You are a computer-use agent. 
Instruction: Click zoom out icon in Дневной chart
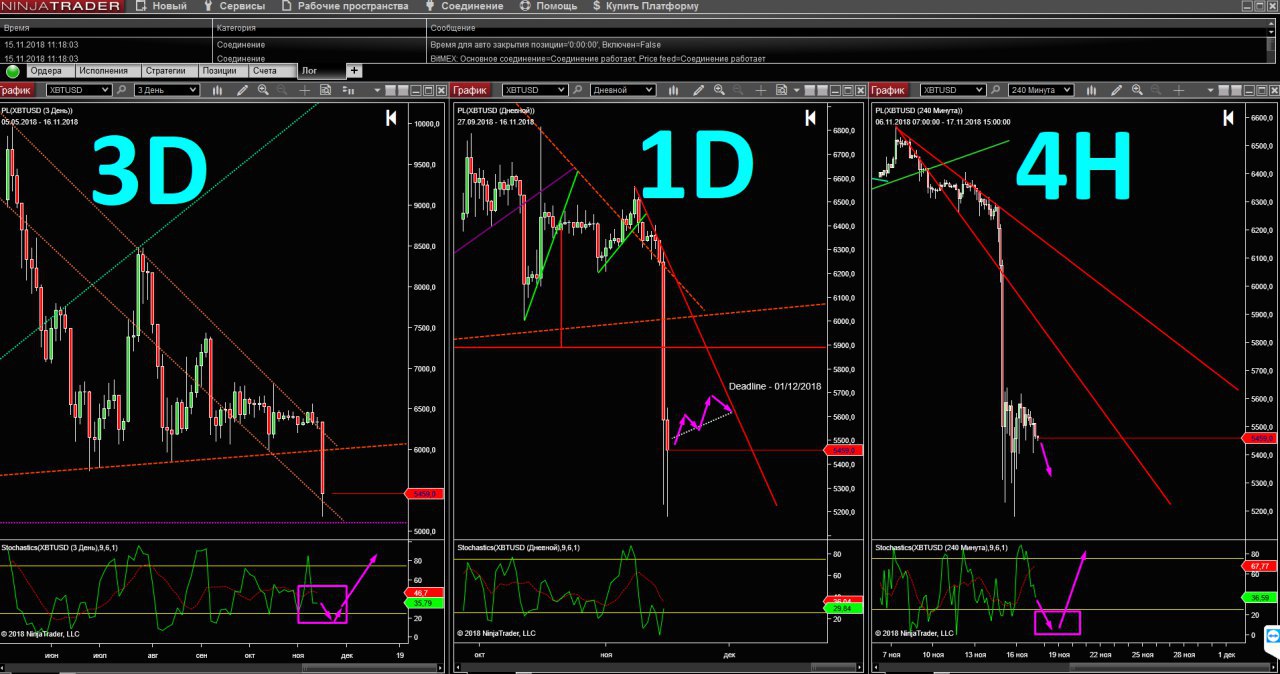[x=738, y=90]
